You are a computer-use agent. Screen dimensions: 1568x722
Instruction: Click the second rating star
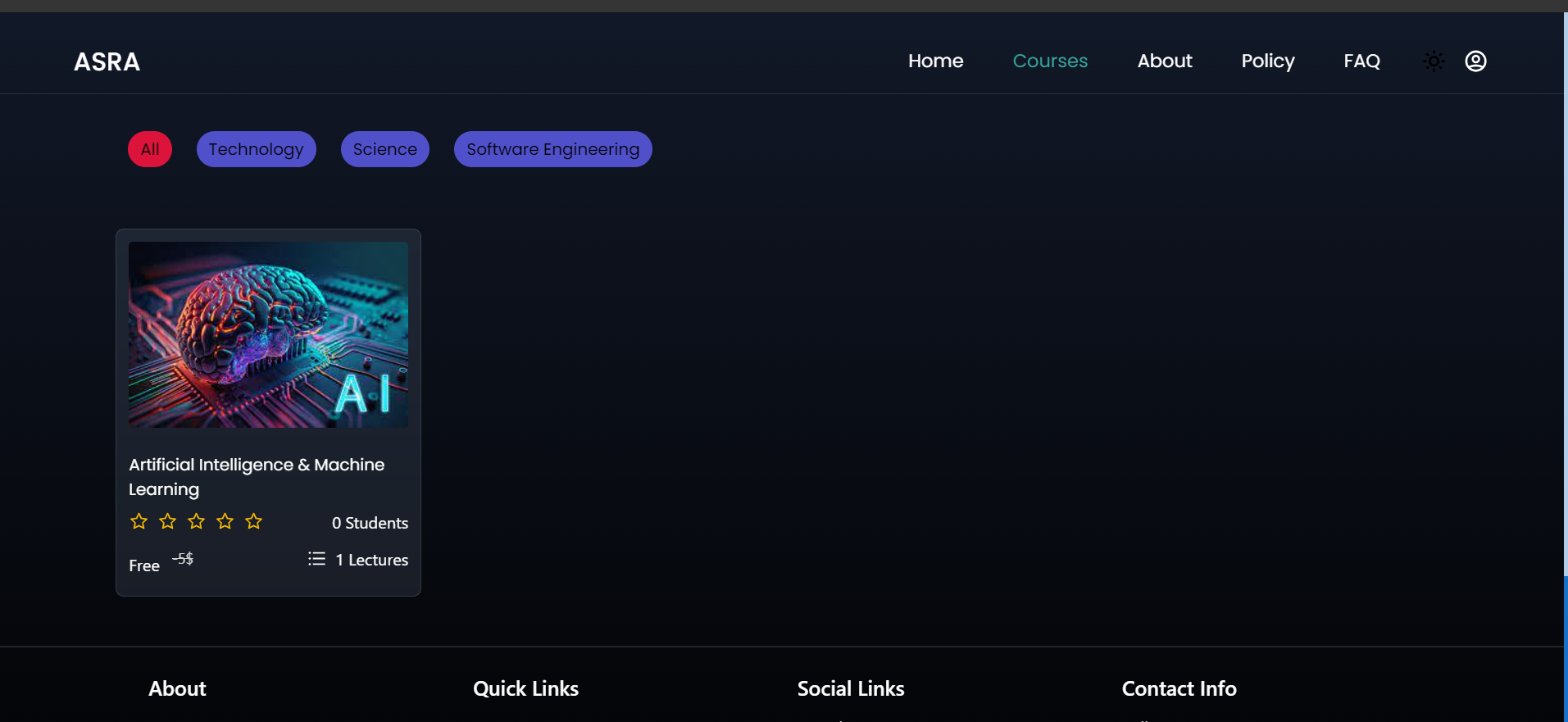coord(167,521)
